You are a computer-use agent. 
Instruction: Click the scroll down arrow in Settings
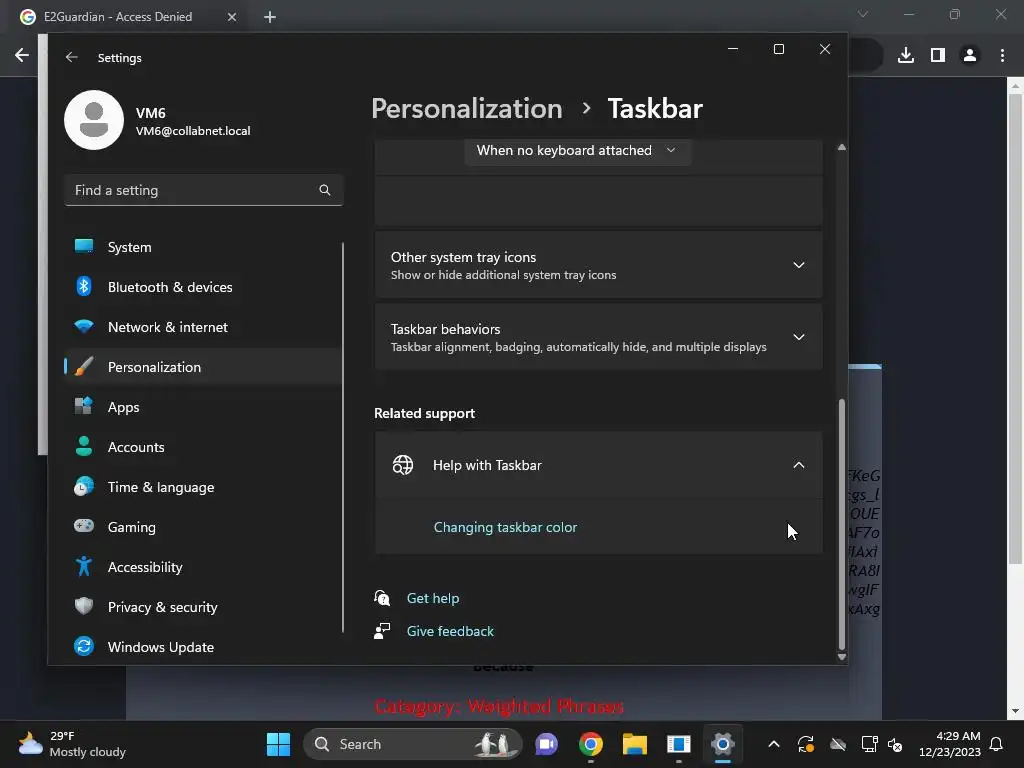842,657
